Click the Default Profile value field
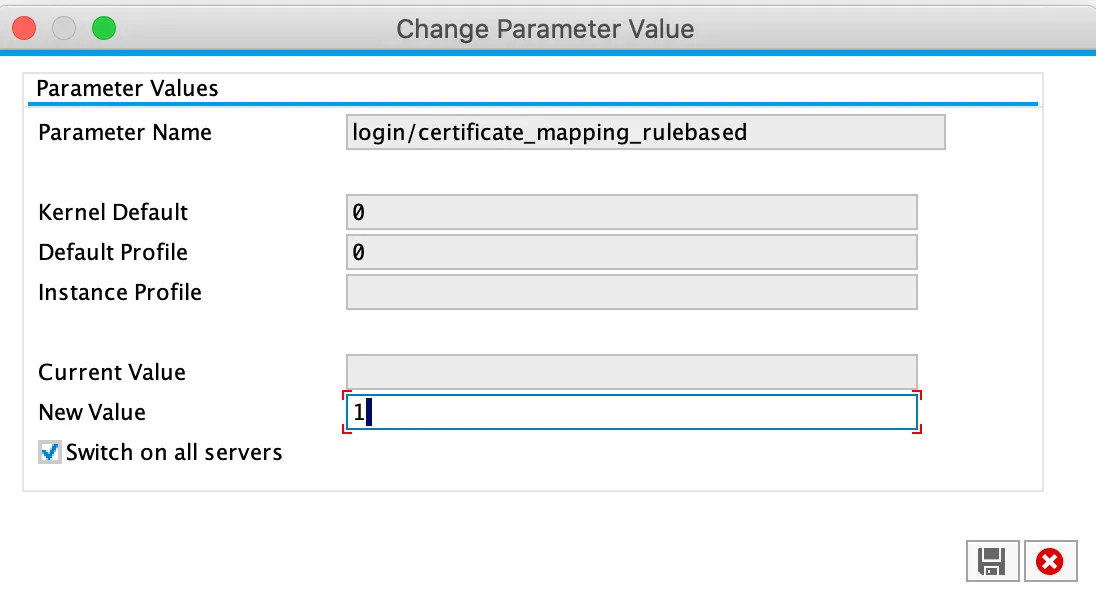Viewport: 1096px width, 598px height. pos(630,252)
